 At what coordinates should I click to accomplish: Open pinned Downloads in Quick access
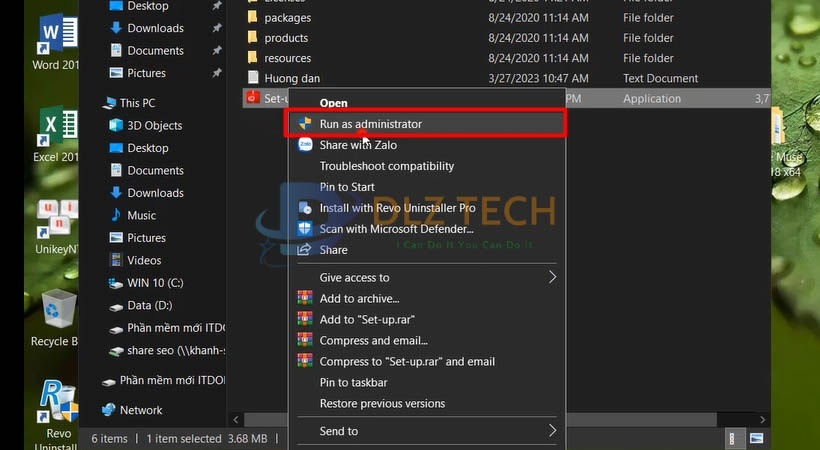click(155, 28)
